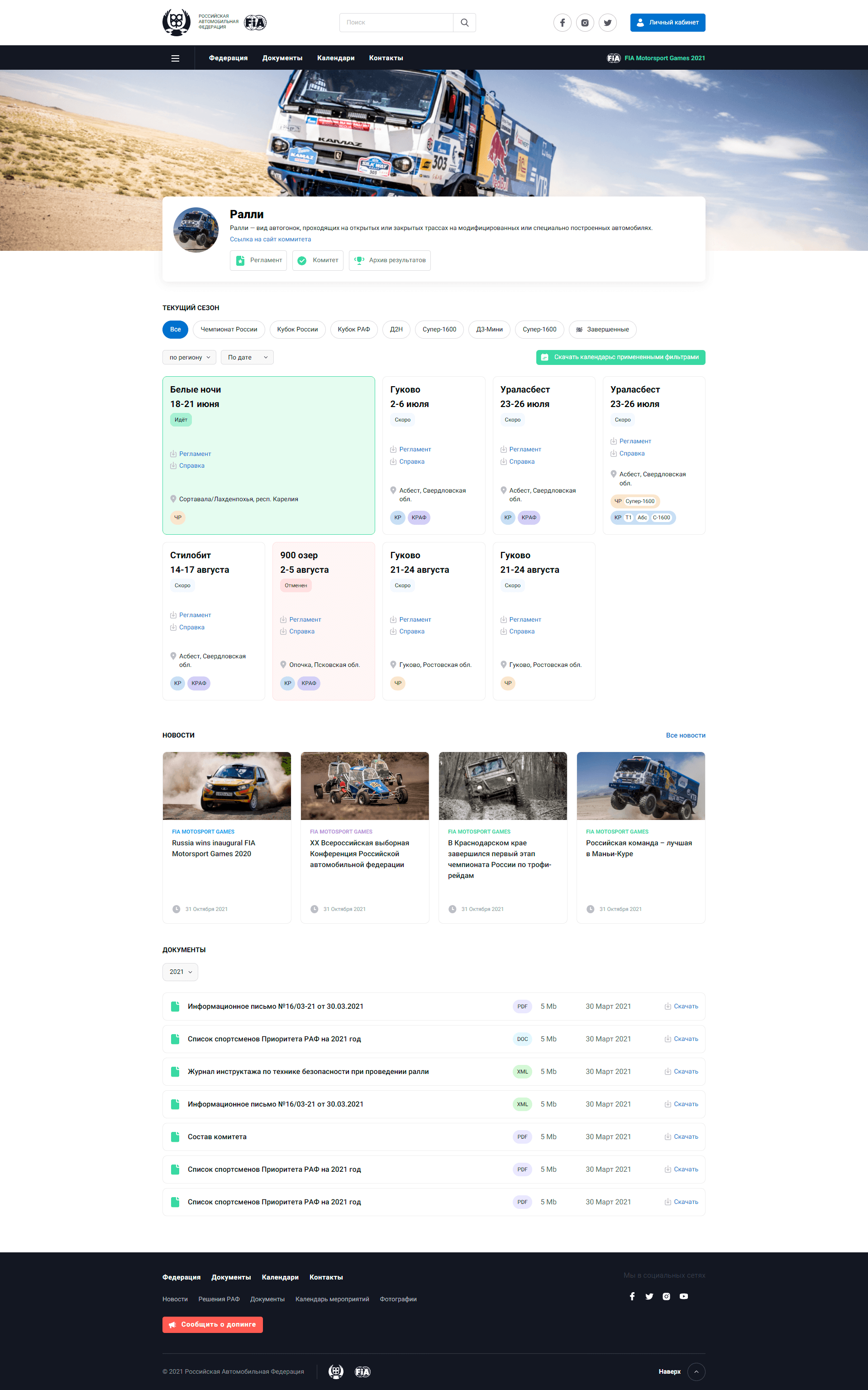The height and width of the screenshot is (1390, 868).
Task: Open Федерация in top navigation
Action: 228,58
